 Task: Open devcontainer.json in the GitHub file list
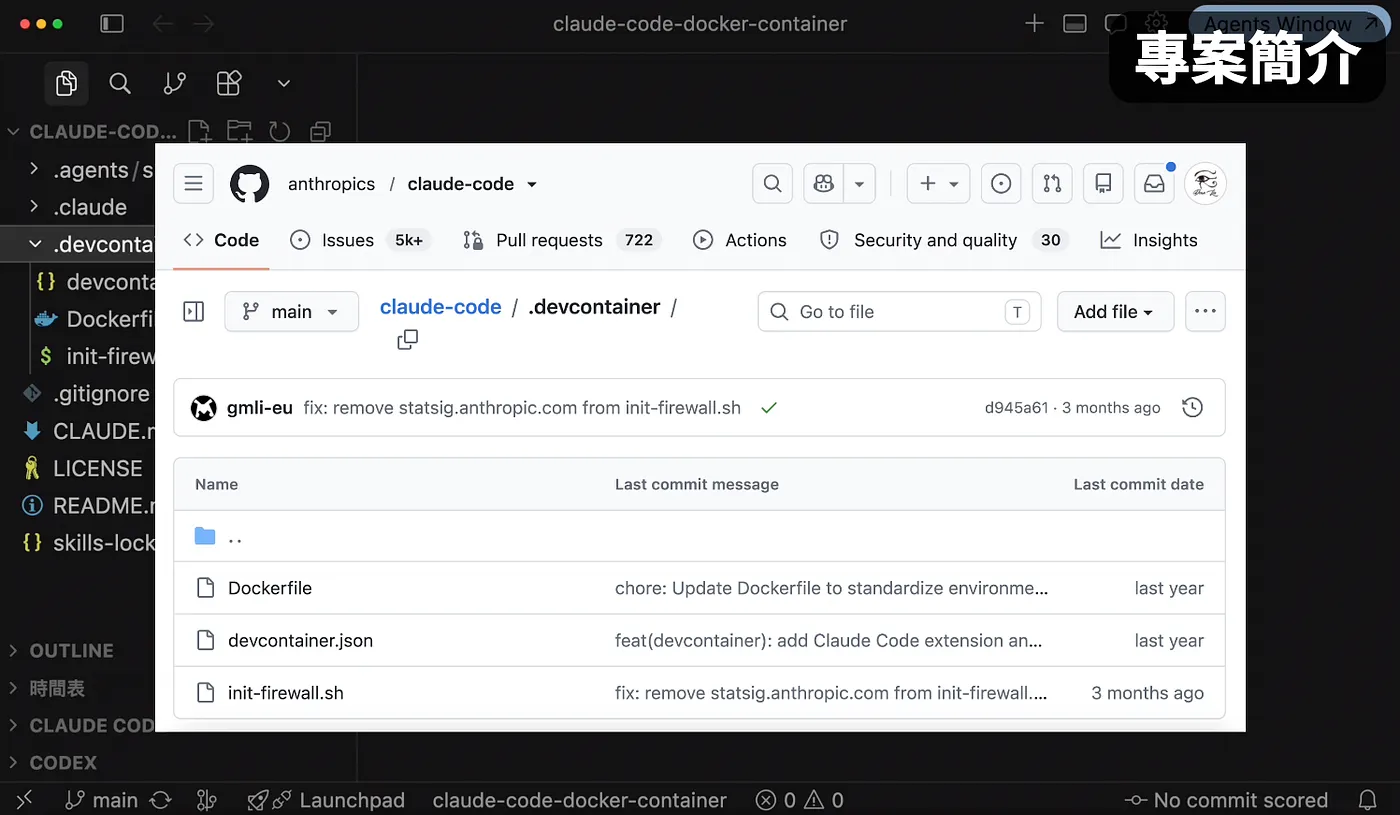(x=300, y=641)
